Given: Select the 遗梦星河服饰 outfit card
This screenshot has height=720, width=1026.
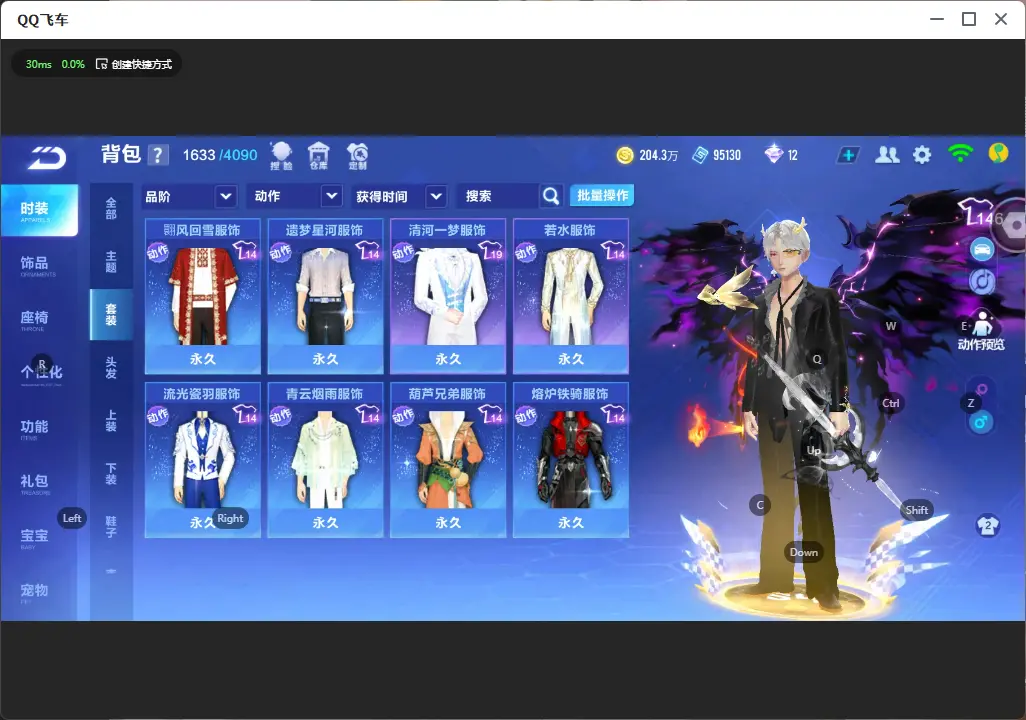Looking at the screenshot, I should pos(325,296).
